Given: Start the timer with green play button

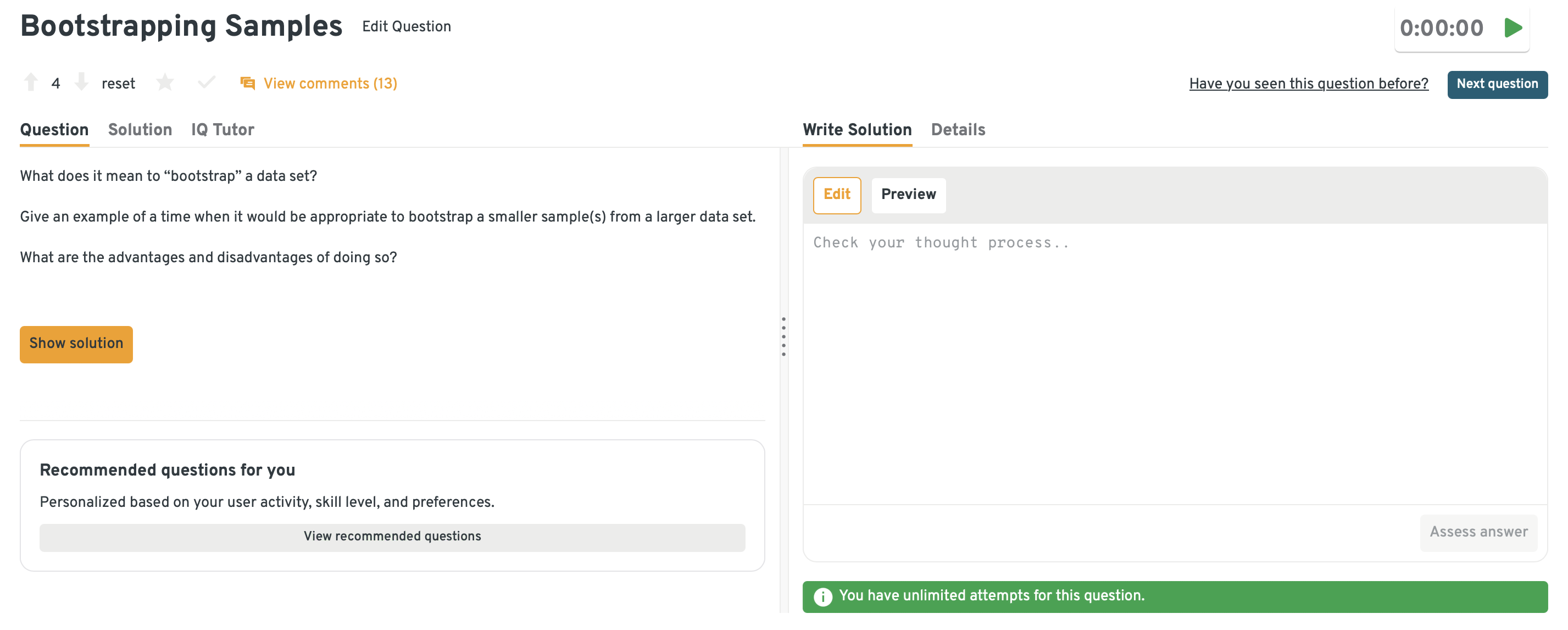Looking at the screenshot, I should point(1512,28).
